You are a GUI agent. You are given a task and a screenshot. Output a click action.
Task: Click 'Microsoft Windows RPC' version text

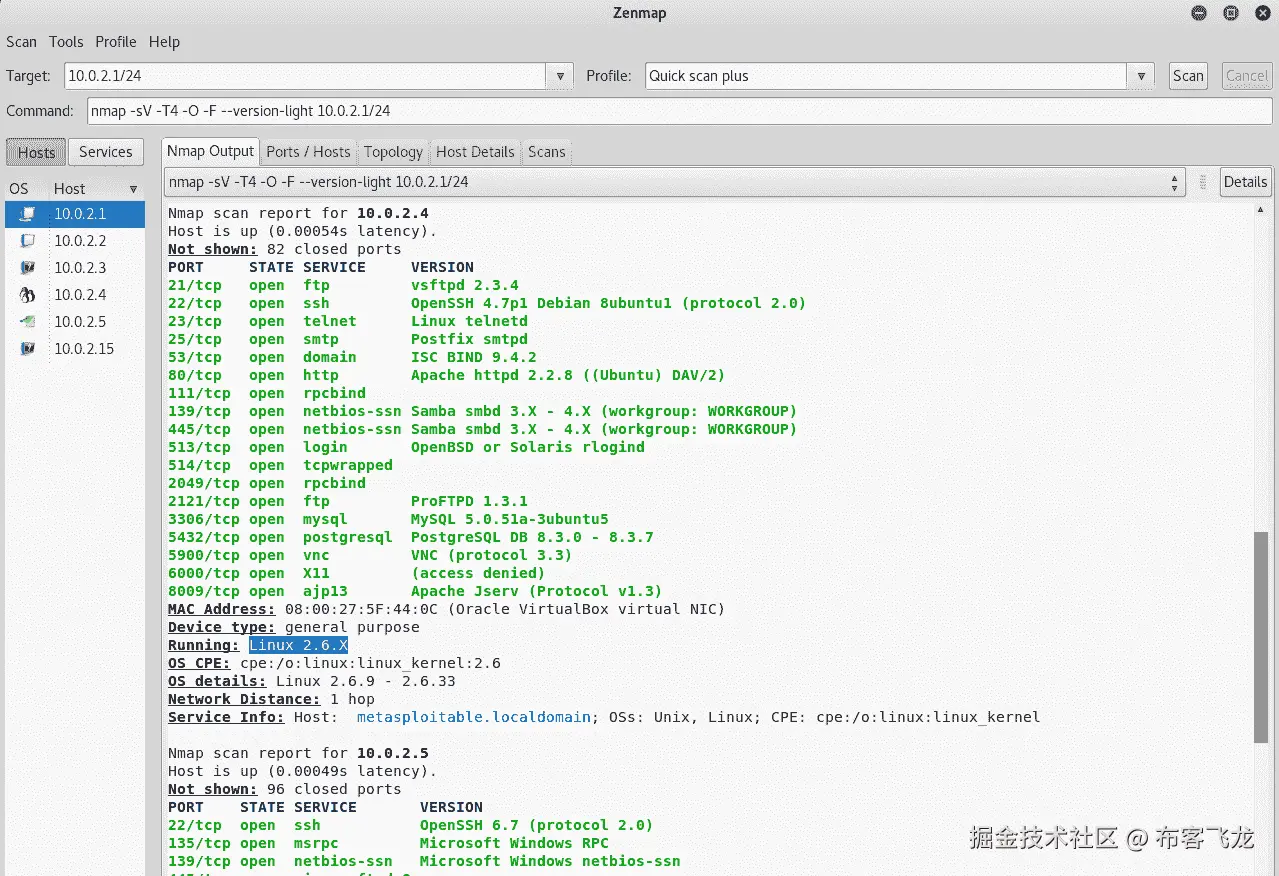[x=514, y=843]
